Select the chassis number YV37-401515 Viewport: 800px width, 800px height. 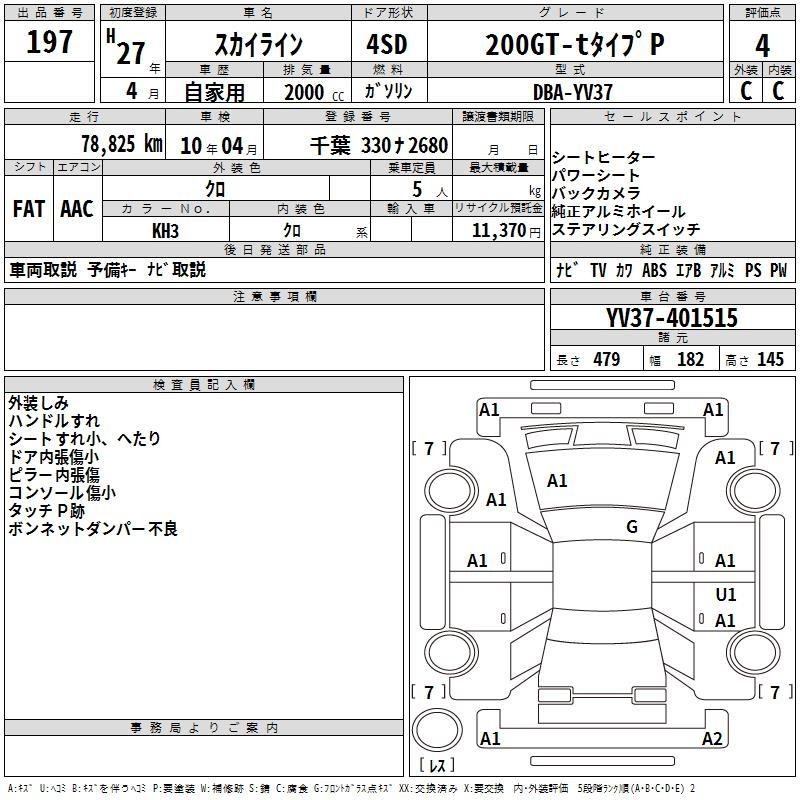[x=672, y=317]
